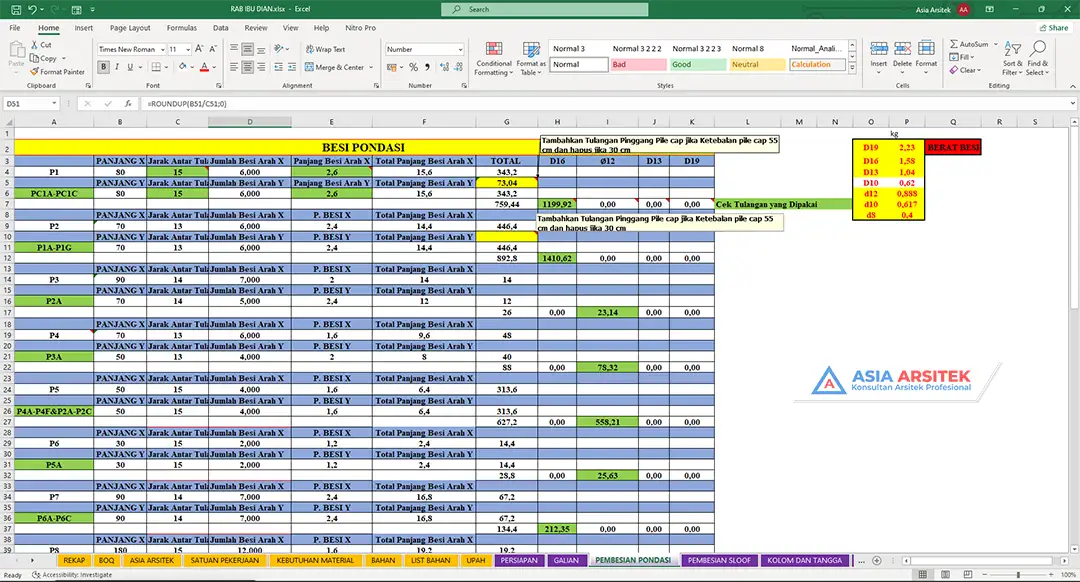1080x582 pixels.
Task: Open the Fill dropdown
Action: (960, 57)
